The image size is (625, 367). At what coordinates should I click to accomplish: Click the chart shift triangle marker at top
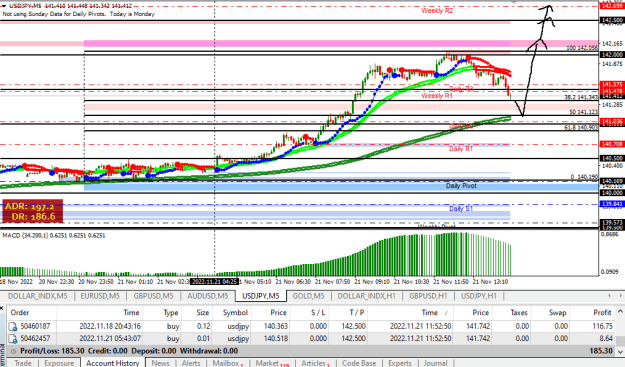[513, 2]
